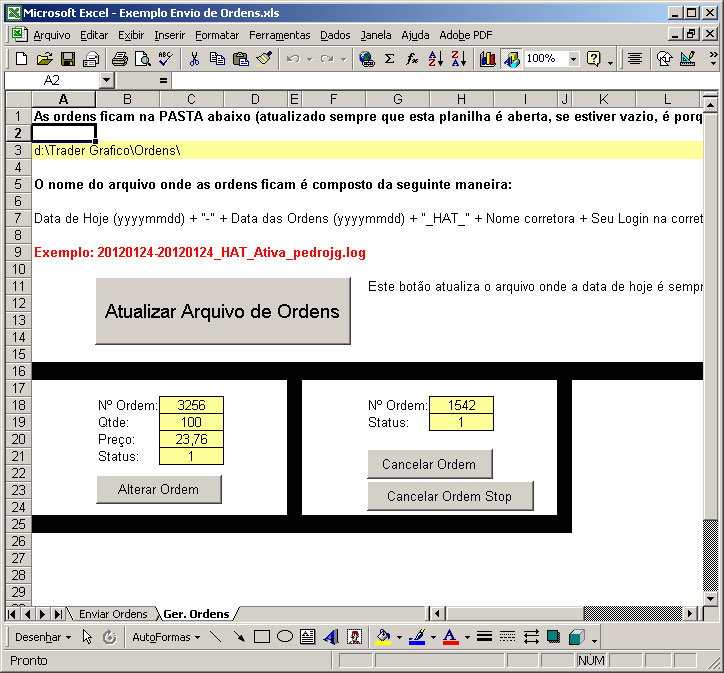Viewport: 724px width, 673px height.
Task: Apply the blue Line Color swatch
Action: (x=417, y=637)
